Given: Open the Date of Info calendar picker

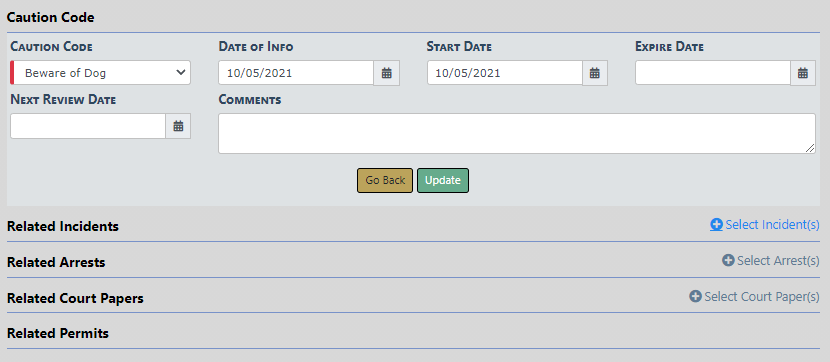Looking at the screenshot, I should click(x=386, y=73).
